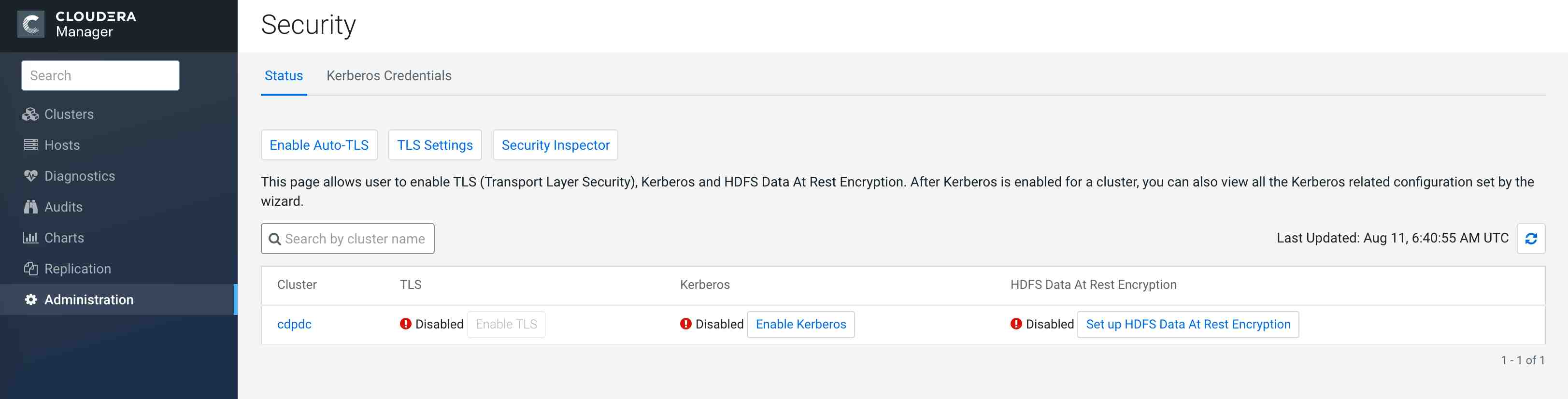Open TLS Settings
The width and height of the screenshot is (1568, 399).
pyautogui.click(x=435, y=145)
